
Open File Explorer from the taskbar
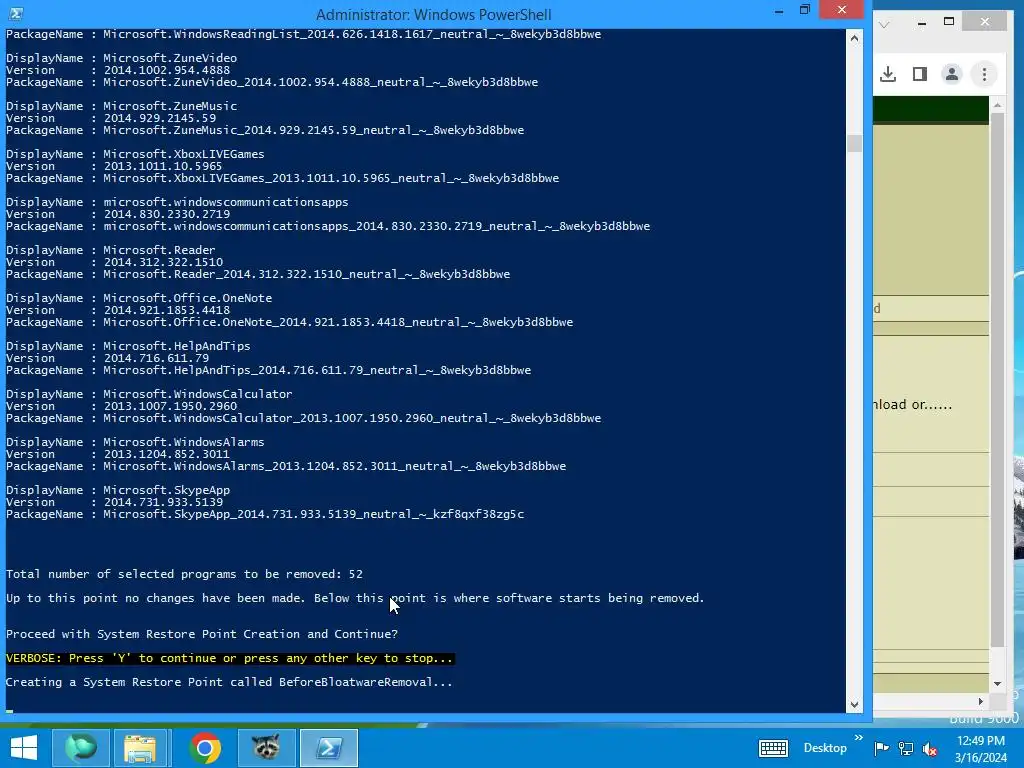[140, 748]
